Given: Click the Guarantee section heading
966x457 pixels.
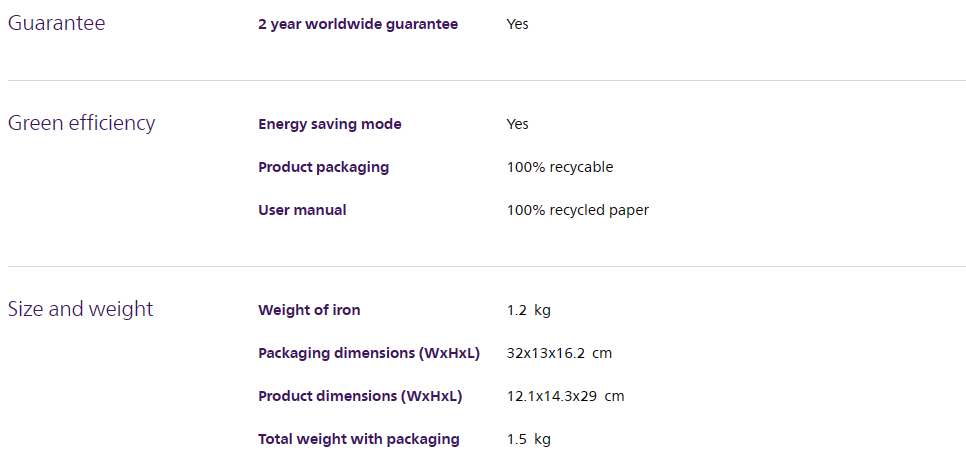Looking at the screenshot, I should pyautogui.click(x=56, y=23).
